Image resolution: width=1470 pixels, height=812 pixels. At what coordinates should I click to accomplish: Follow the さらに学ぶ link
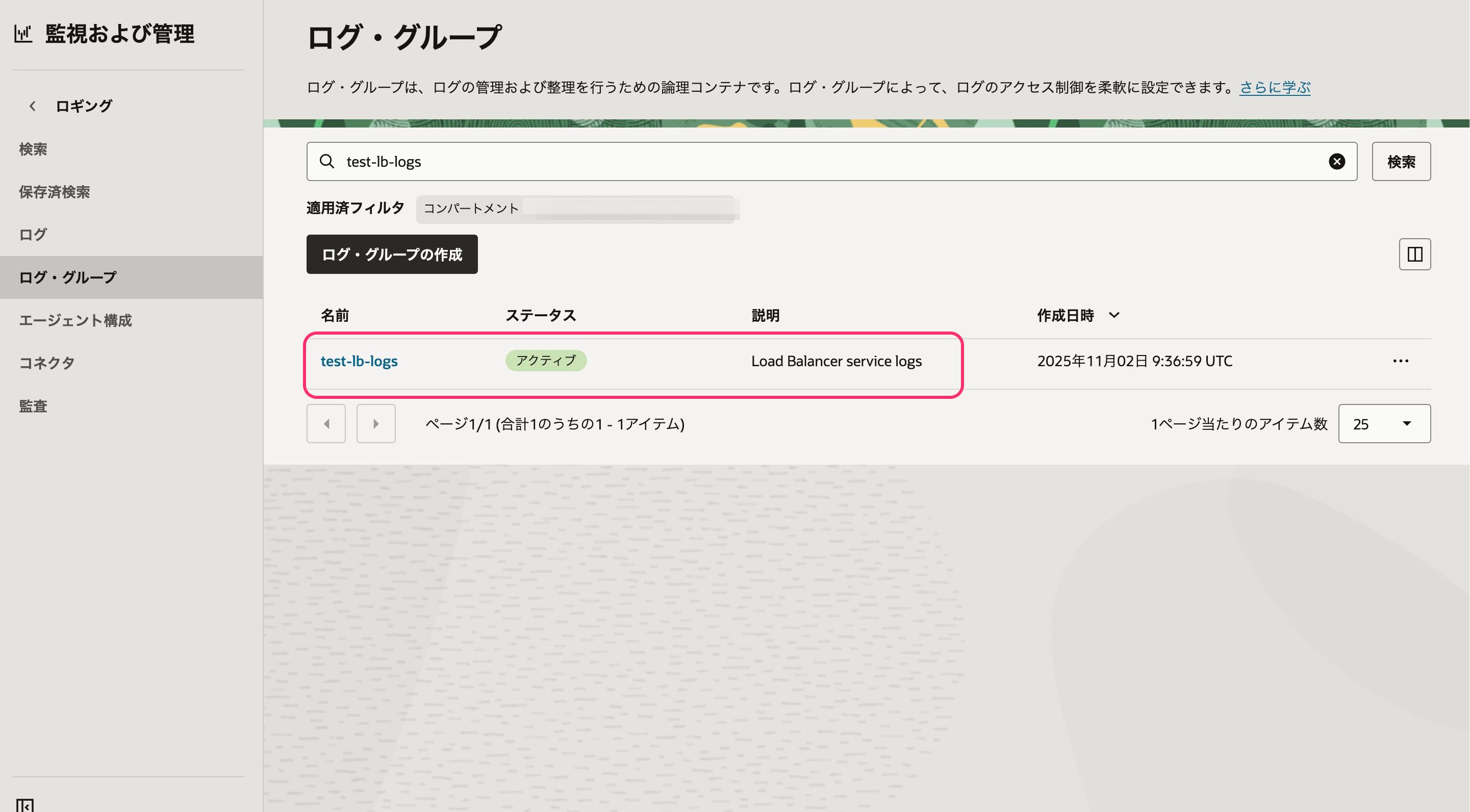(1274, 87)
